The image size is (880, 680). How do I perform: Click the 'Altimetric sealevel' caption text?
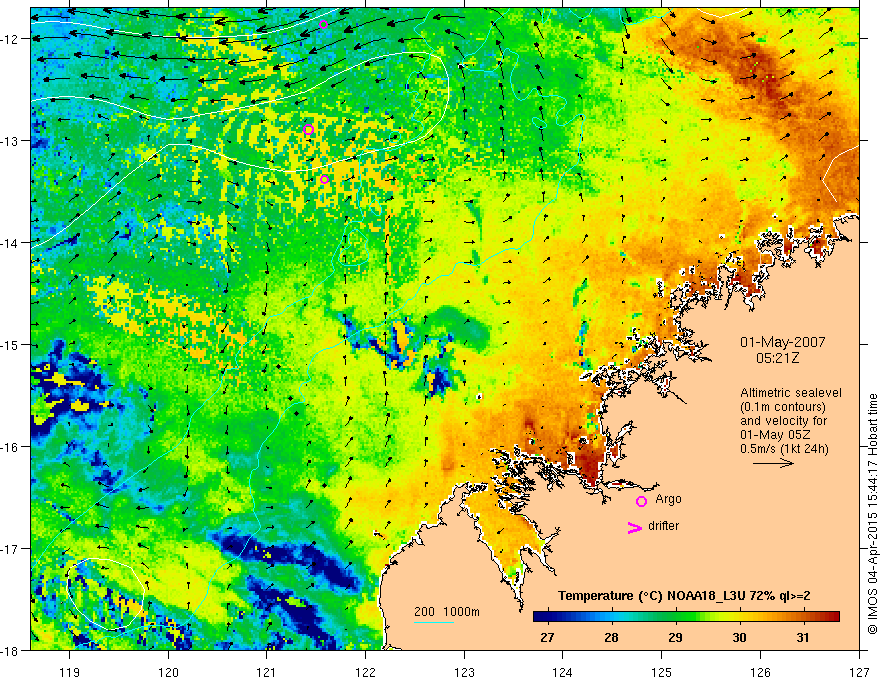pyautogui.click(x=791, y=393)
